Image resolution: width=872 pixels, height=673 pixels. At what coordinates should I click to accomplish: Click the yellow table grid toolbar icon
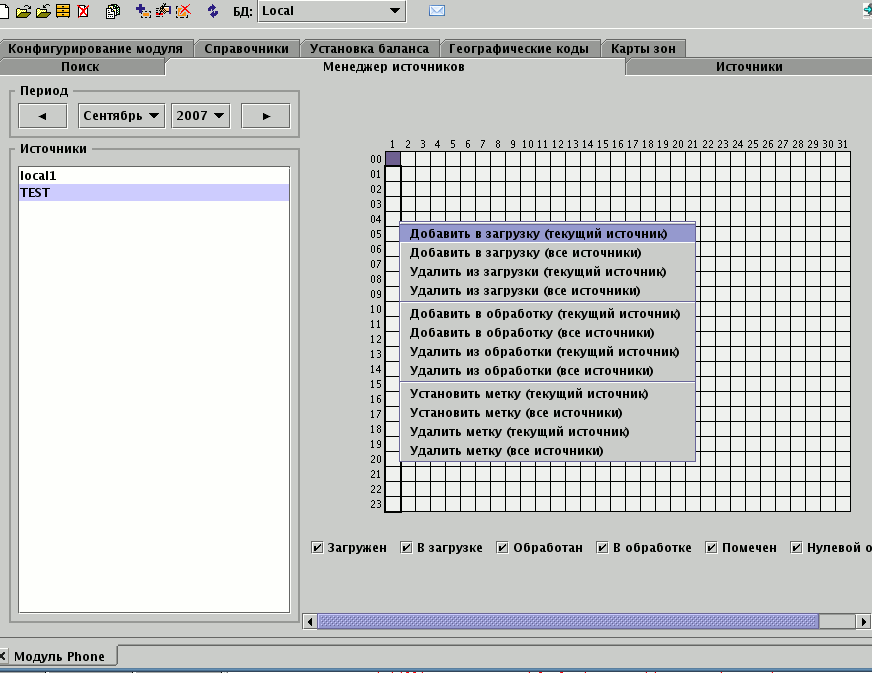point(63,11)
